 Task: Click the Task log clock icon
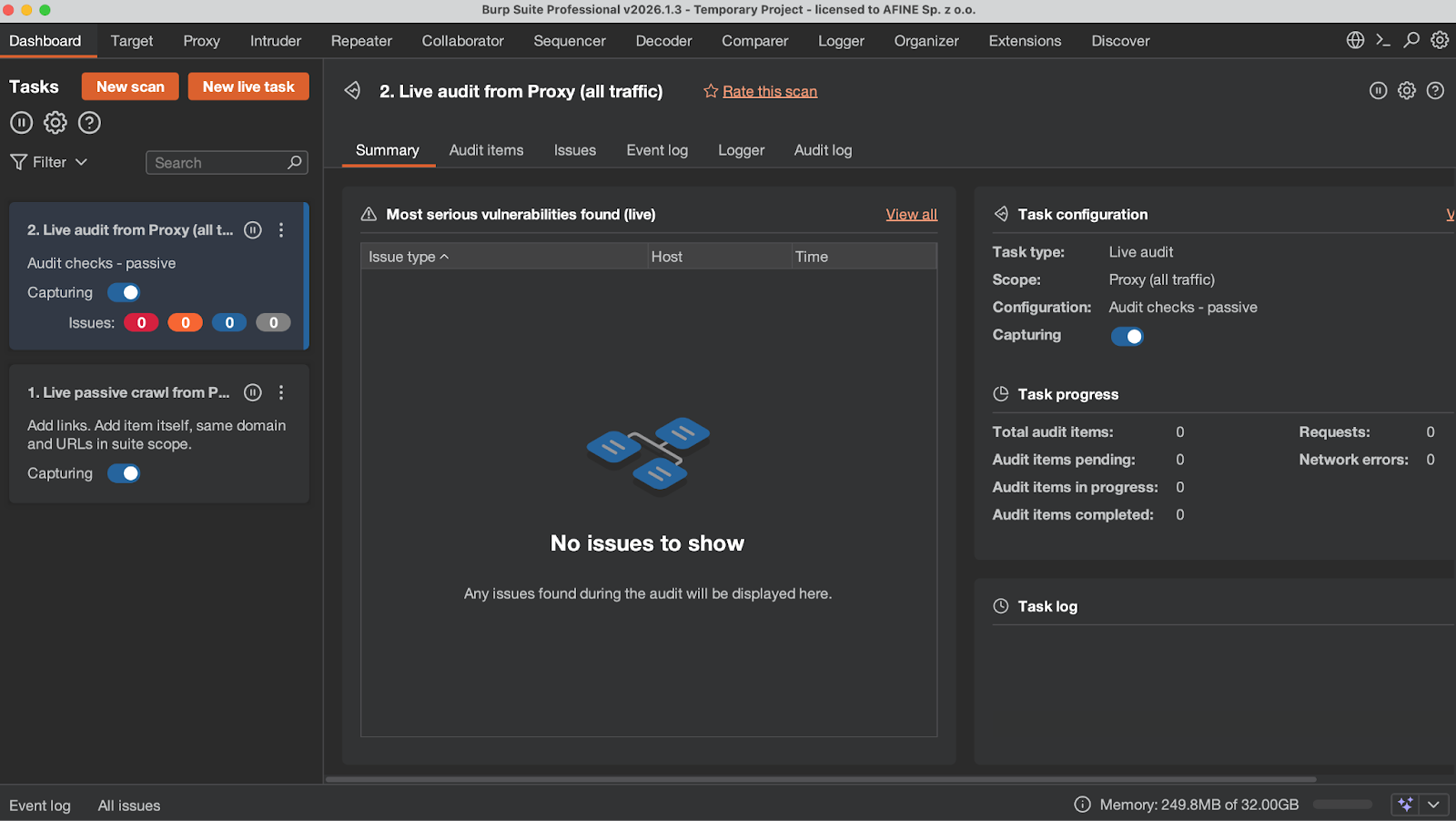point(1001,606)
